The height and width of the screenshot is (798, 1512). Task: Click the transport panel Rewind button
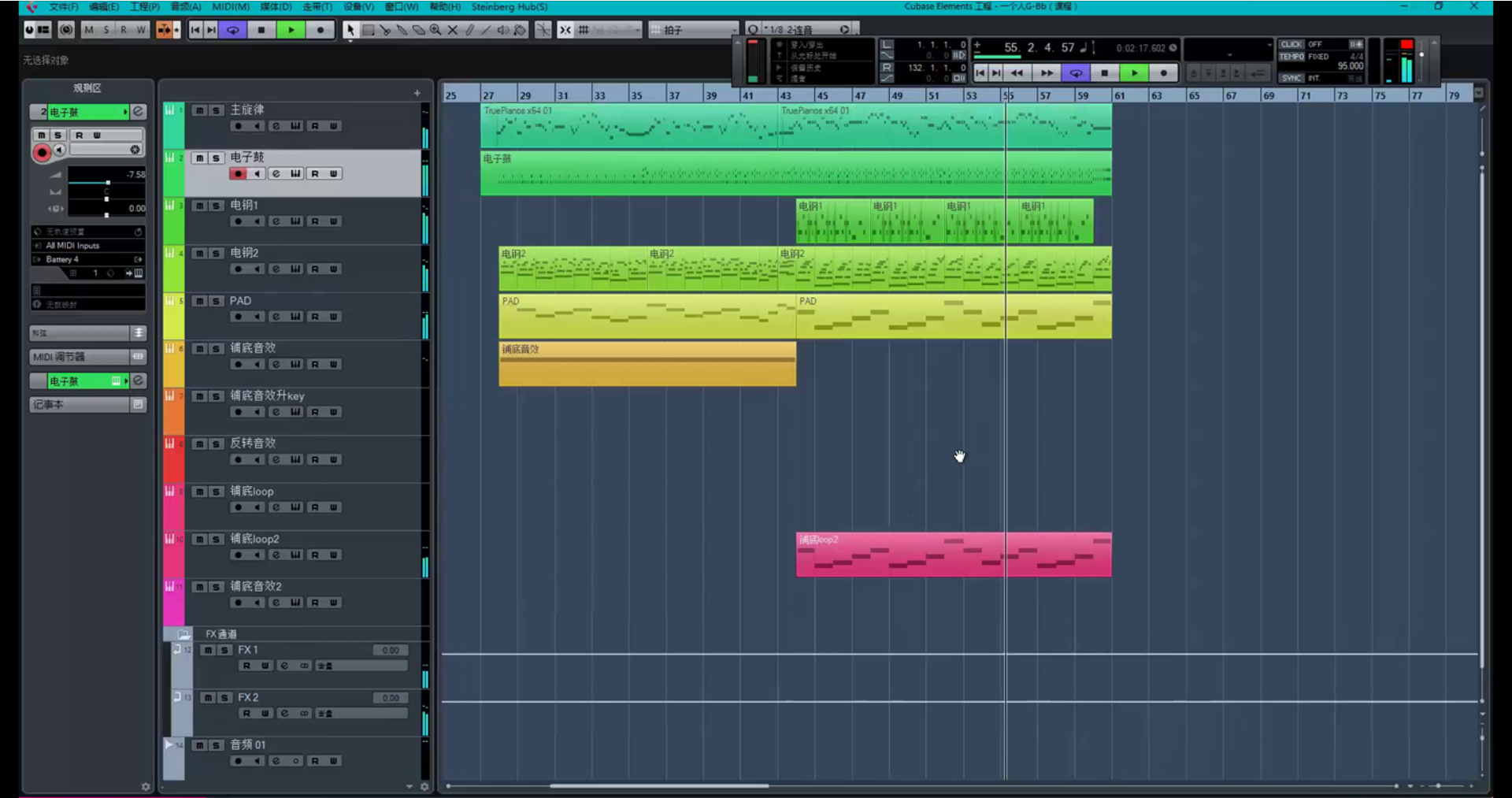click(1017, 73)
